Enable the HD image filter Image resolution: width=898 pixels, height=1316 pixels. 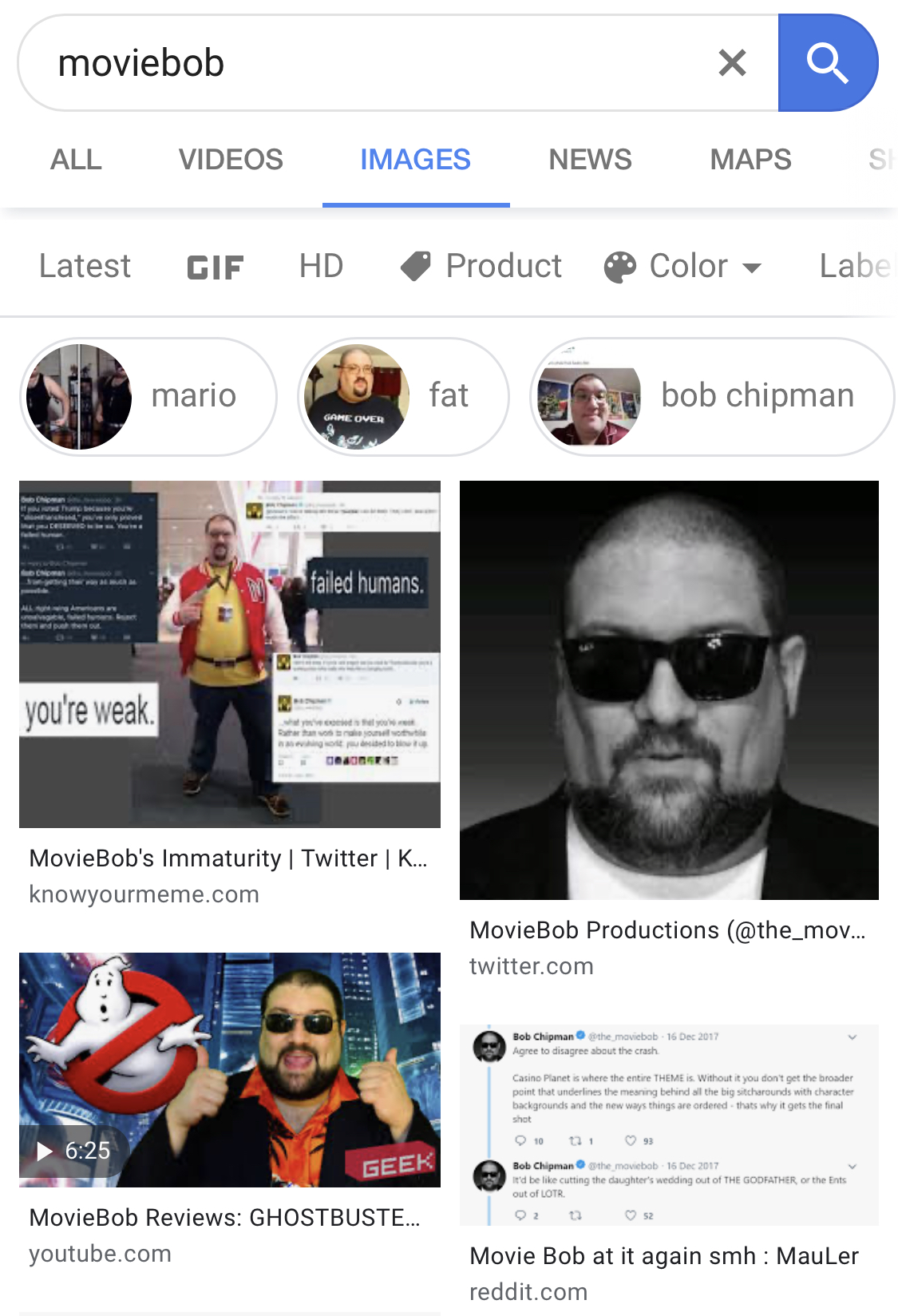[x=321, y=266]
